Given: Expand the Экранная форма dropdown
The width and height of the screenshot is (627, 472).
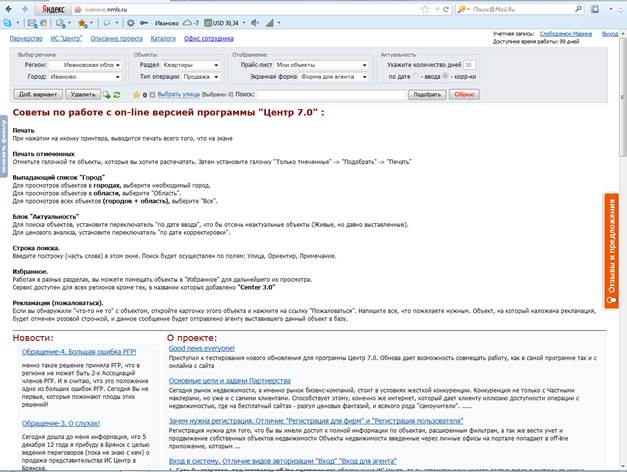Looking at the screenshot, I should tap(333, 76).
